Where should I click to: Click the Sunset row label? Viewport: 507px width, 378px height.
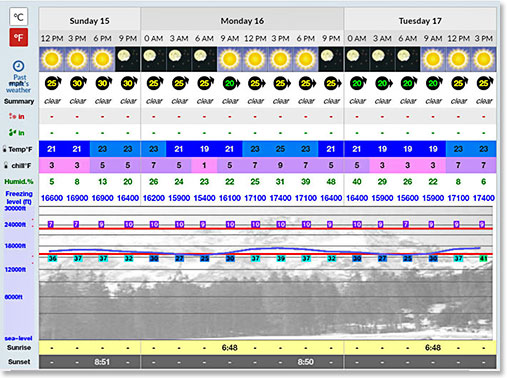pyautogui.click(x=19, y=362)
